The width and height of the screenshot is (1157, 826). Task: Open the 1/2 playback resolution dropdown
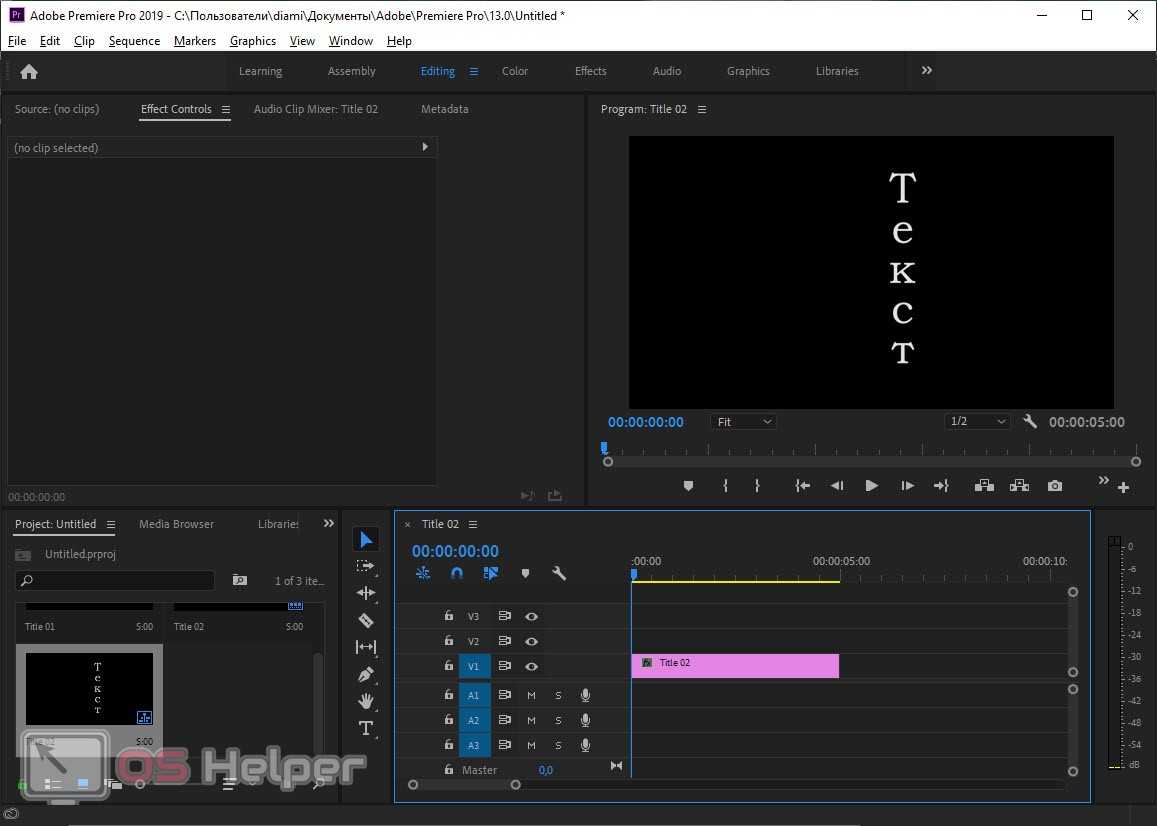pyautogui.click(x=977, y=421)
